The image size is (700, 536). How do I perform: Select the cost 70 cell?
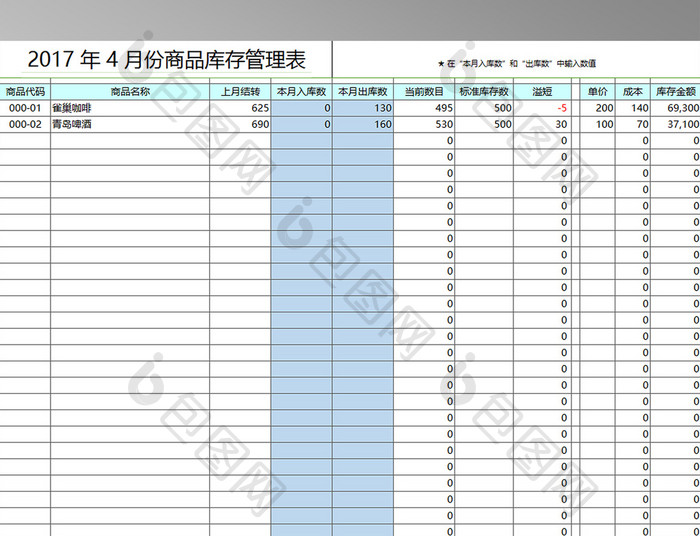tap(633, 125)
